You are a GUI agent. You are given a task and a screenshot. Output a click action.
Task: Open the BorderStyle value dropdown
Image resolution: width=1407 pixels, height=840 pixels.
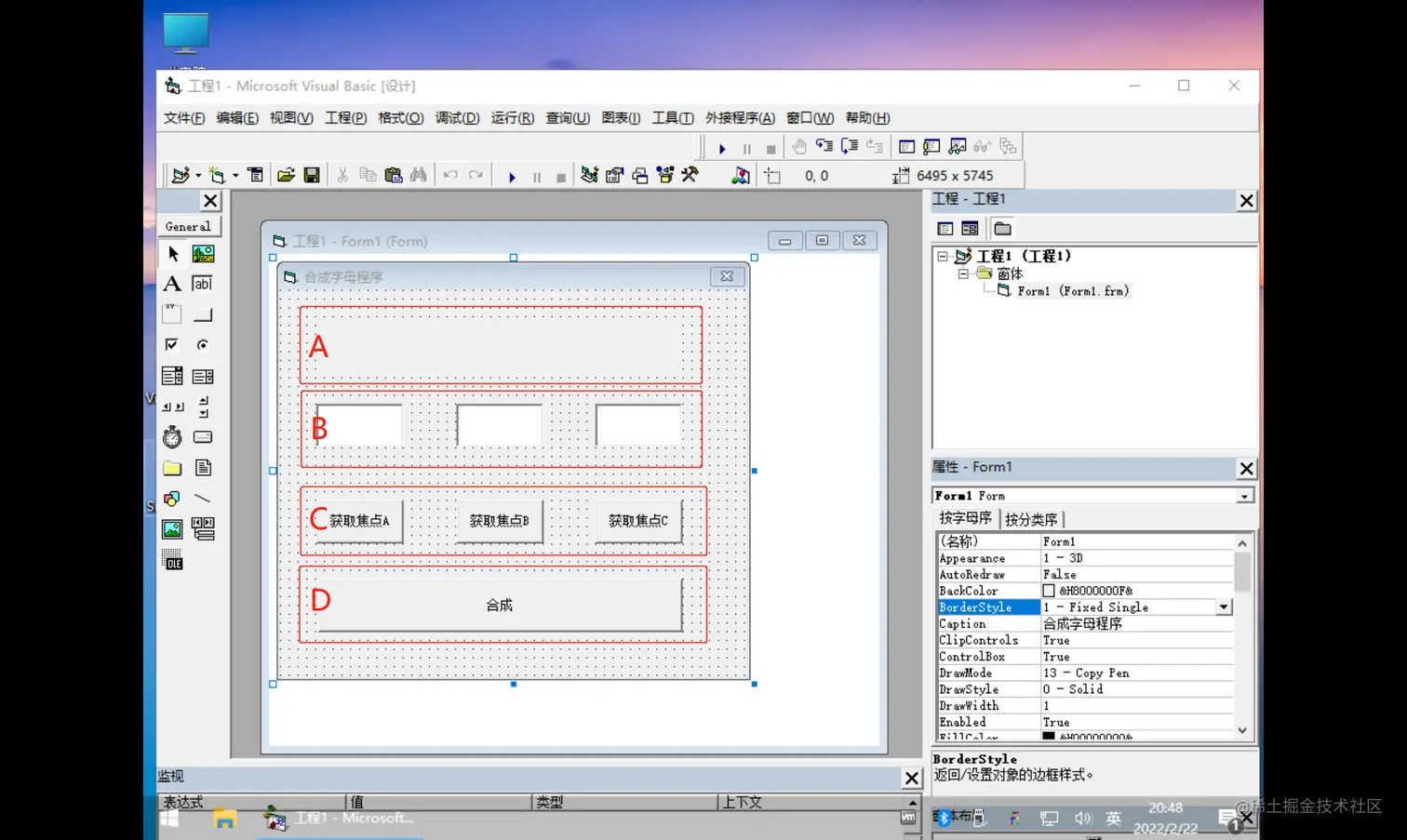point(1225,607)
